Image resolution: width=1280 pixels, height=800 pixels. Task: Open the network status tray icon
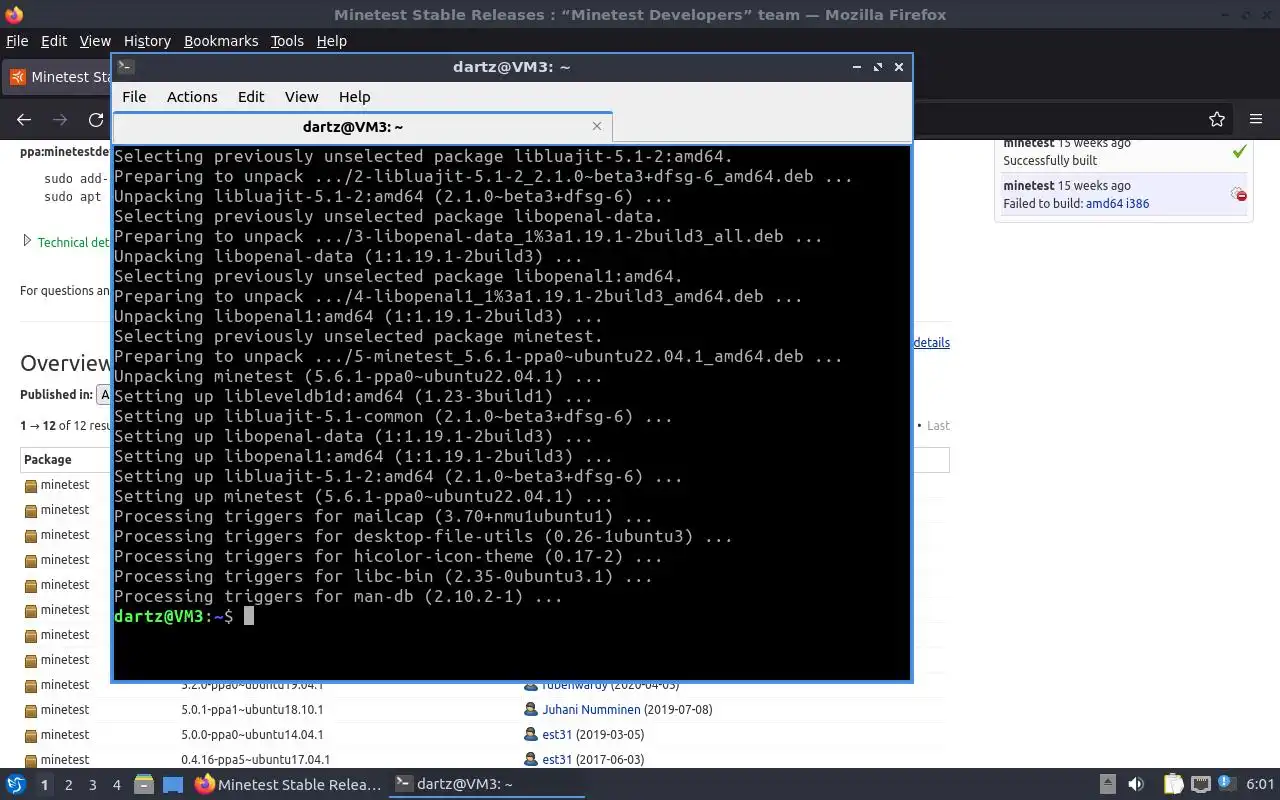(x=1200, y=785)
